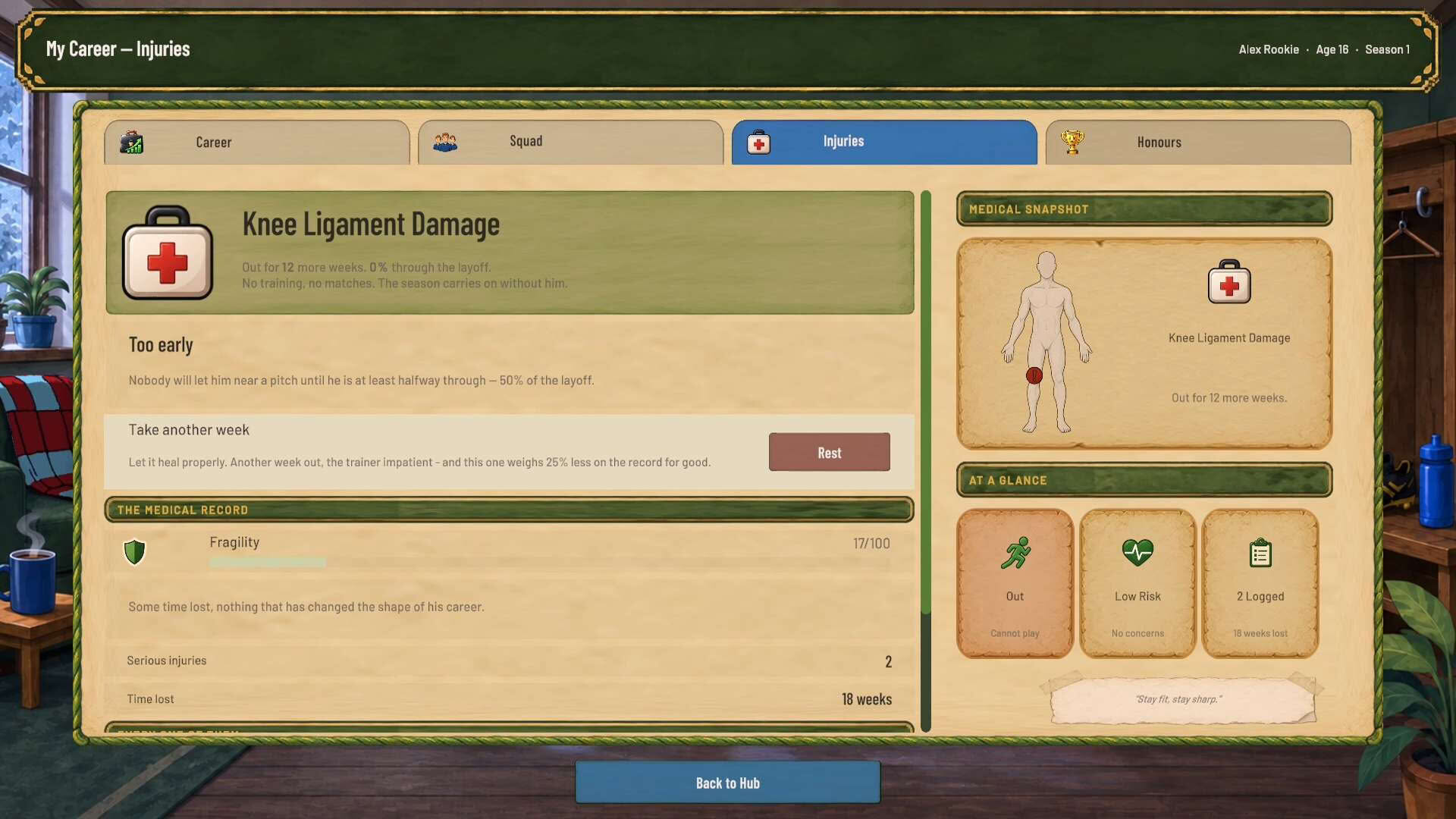
Task: Click the 'Serious injuries' row label
Action: click(167, 661)
